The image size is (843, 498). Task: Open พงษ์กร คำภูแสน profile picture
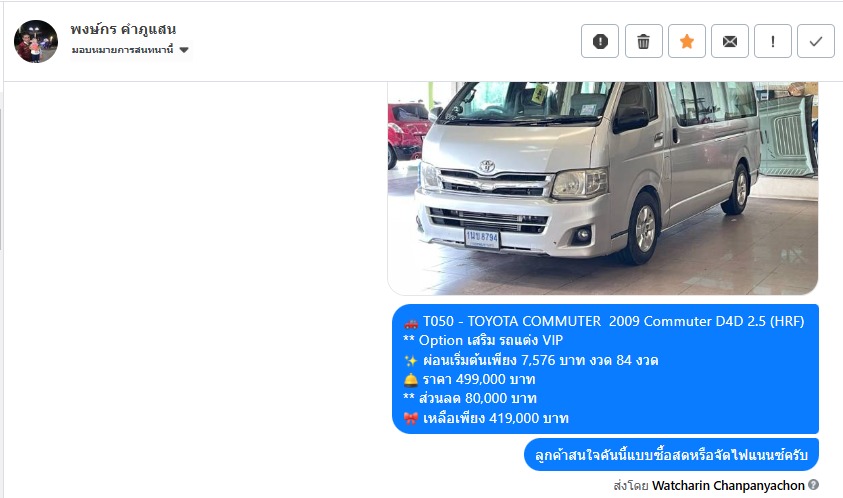tap(35, 41)
